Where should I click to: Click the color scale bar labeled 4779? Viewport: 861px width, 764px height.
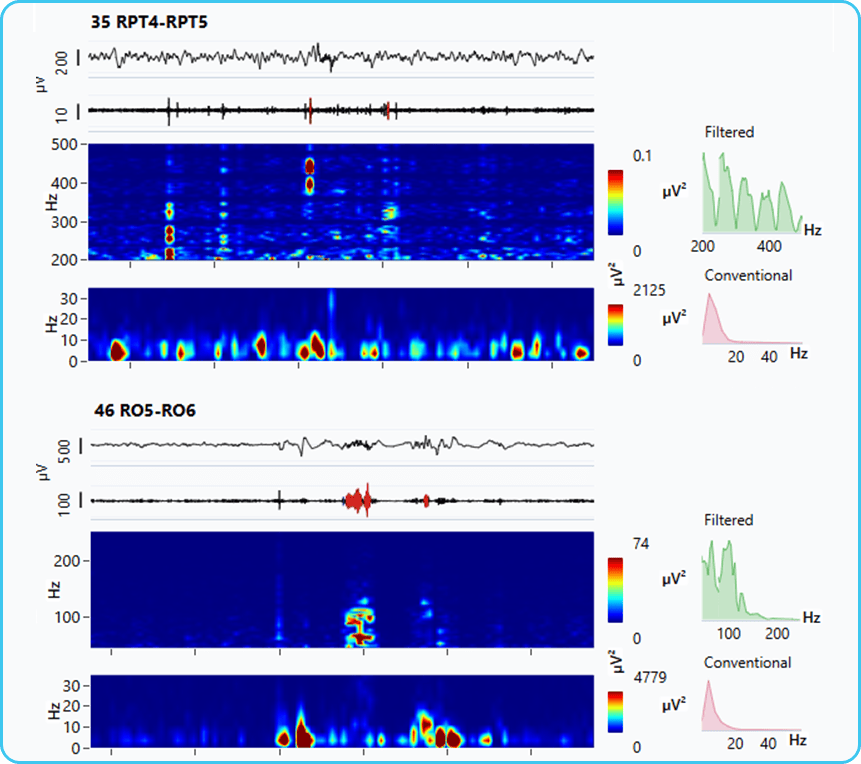[x=616, y=712]
